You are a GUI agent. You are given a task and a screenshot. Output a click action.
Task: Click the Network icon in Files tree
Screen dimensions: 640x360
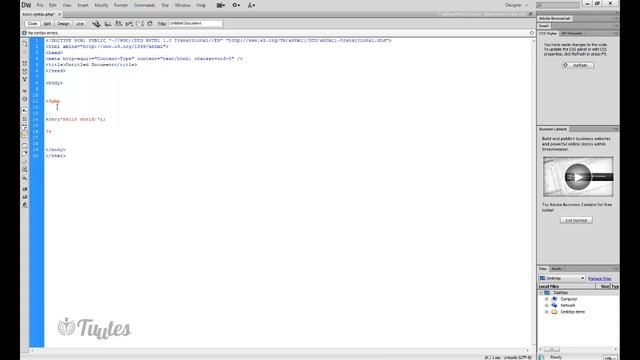pyautogui.click(x=554, y=305)
